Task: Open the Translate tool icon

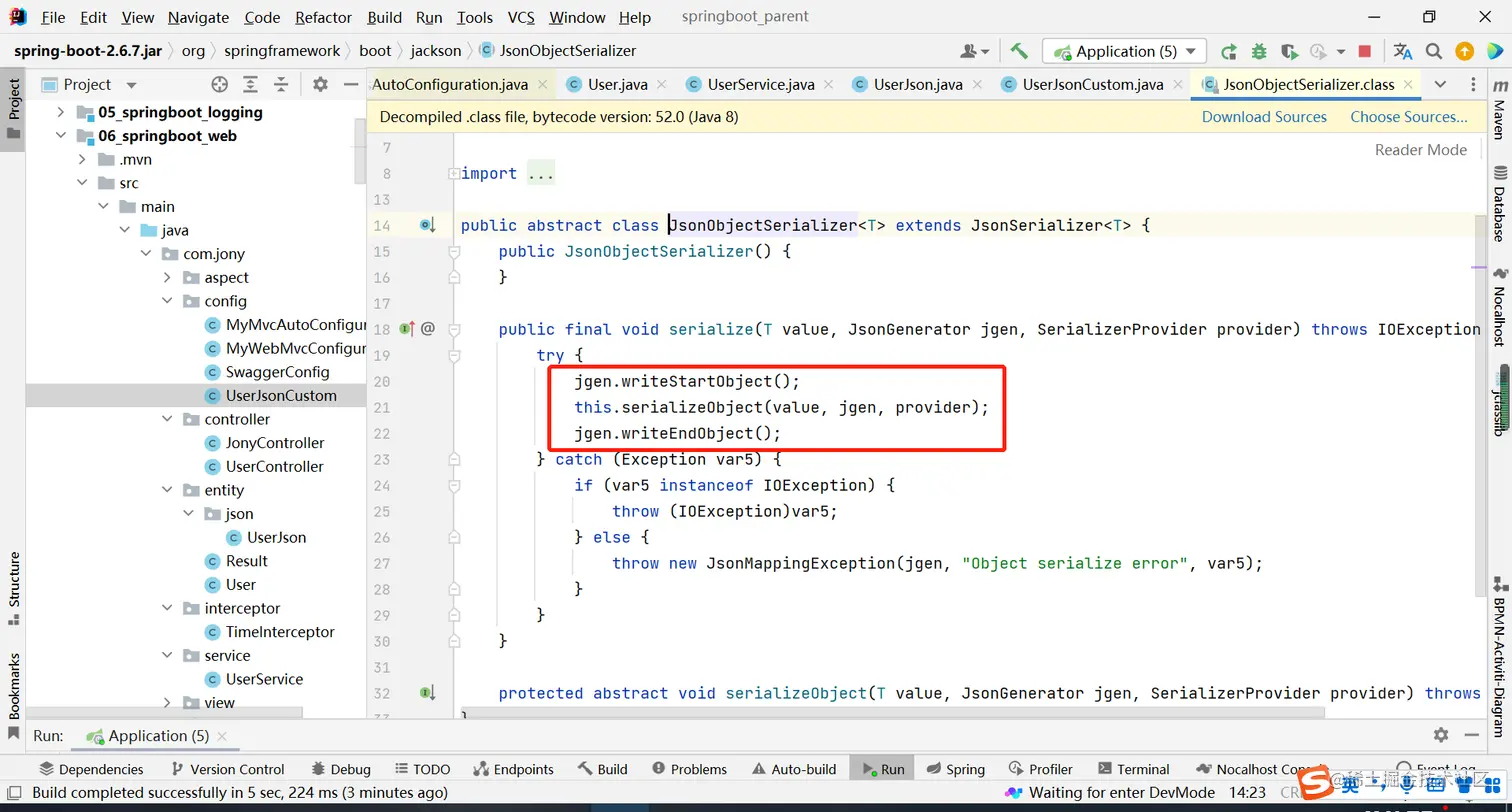Action: point(1403,51)
